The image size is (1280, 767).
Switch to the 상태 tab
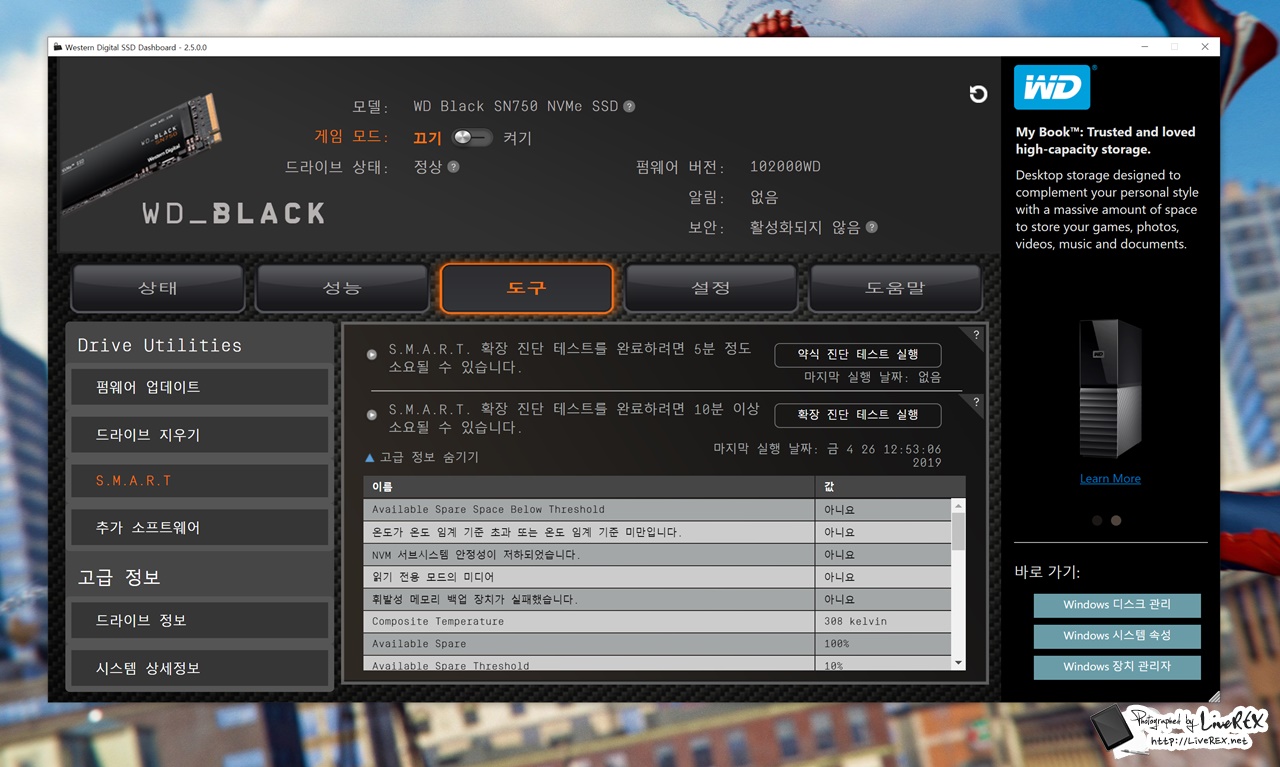tap(157, 288)
